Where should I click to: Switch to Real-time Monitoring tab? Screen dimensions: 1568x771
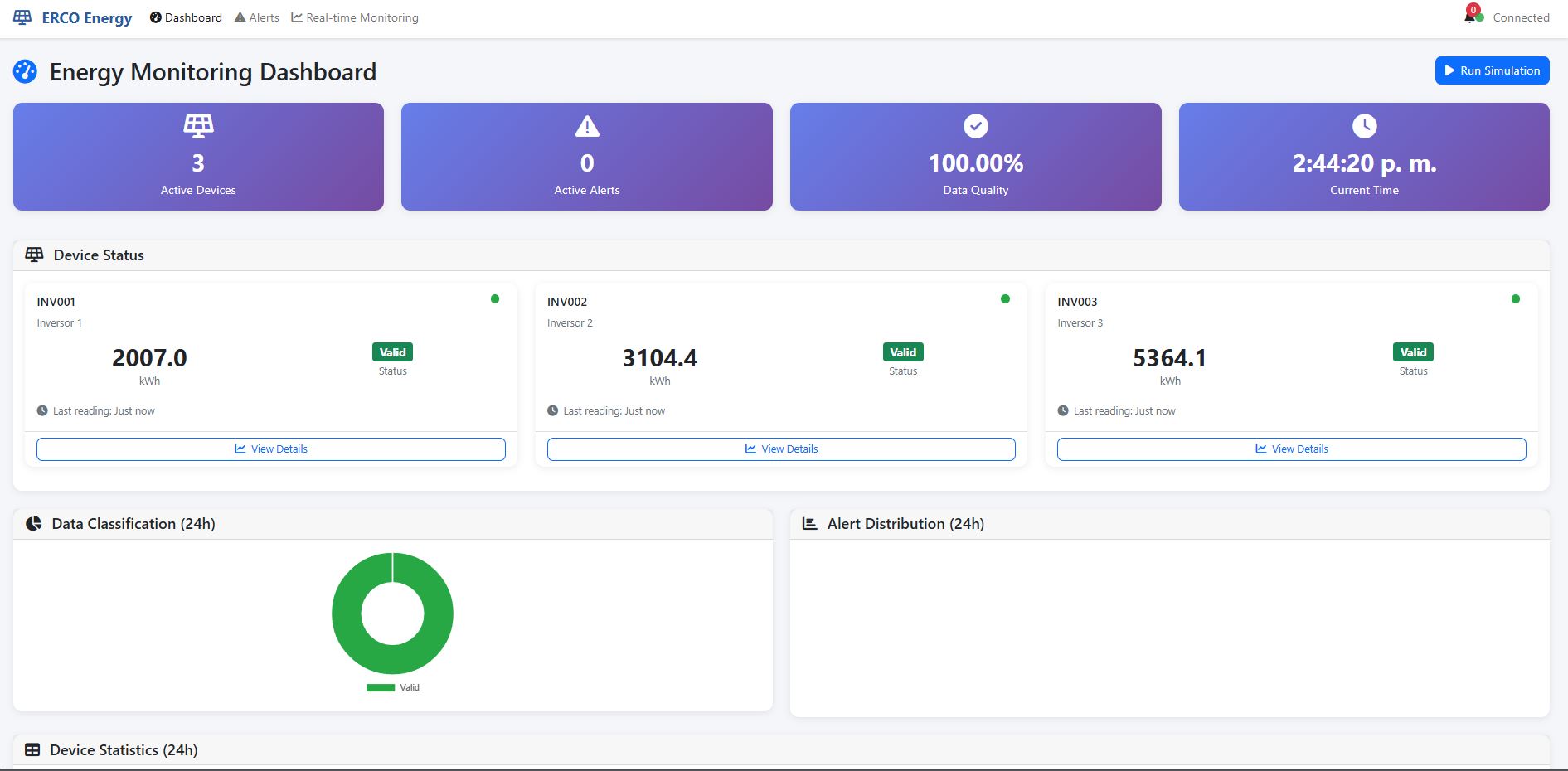pos(355,17)
